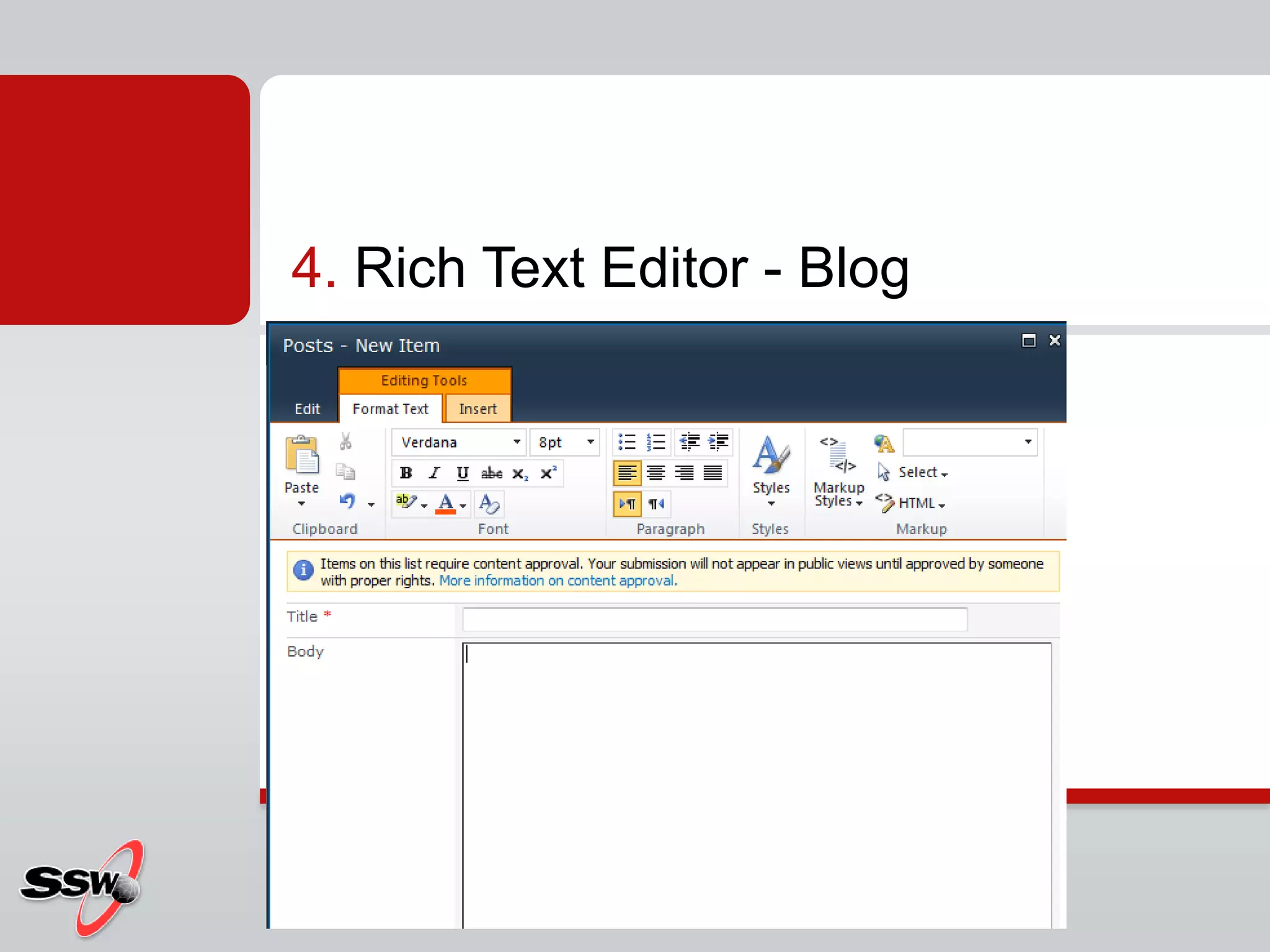Click the content approval info icon

303,570
